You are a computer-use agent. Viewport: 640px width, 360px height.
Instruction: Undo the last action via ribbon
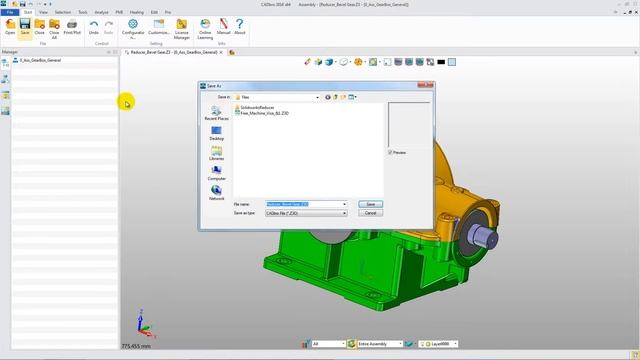tap(94, 27)
